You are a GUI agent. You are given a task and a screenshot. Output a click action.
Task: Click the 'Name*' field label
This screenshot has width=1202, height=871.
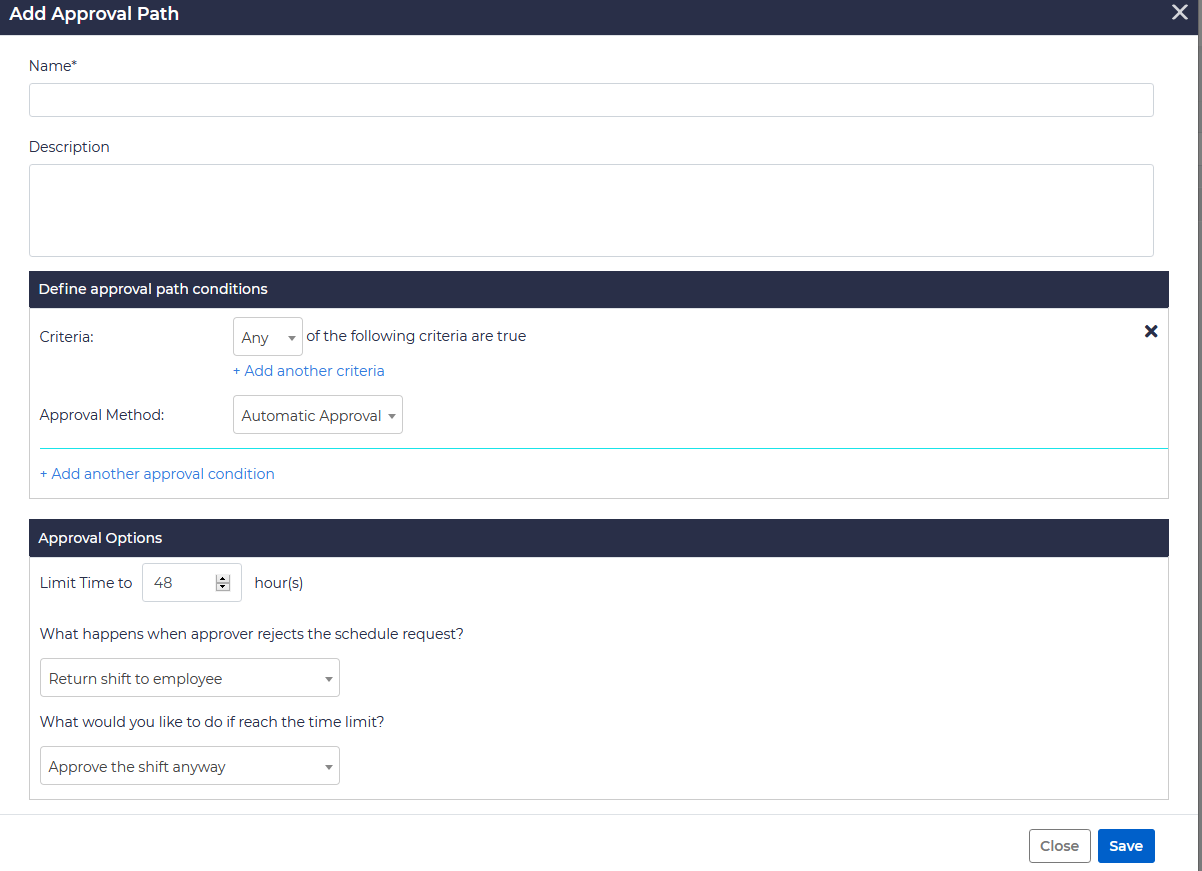[53, 66]
